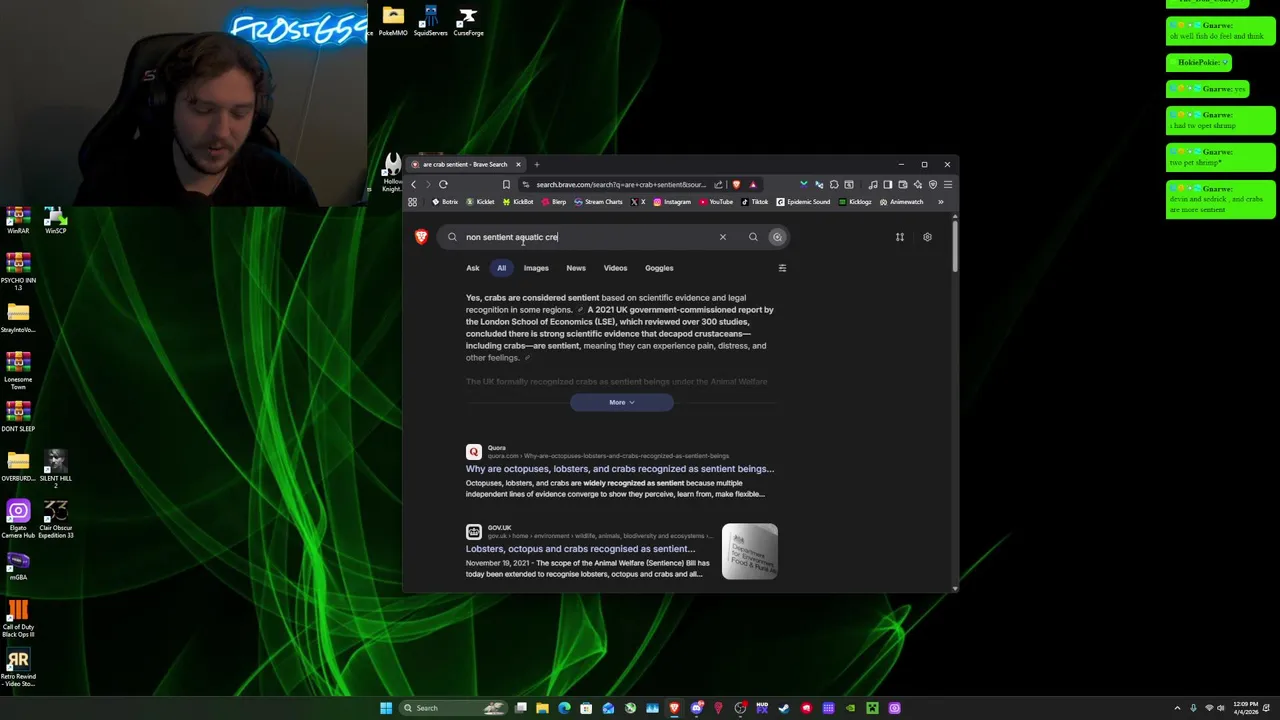Screen dimensions: 1280x720
Task: Switch to News results tab
Action: 576,268
